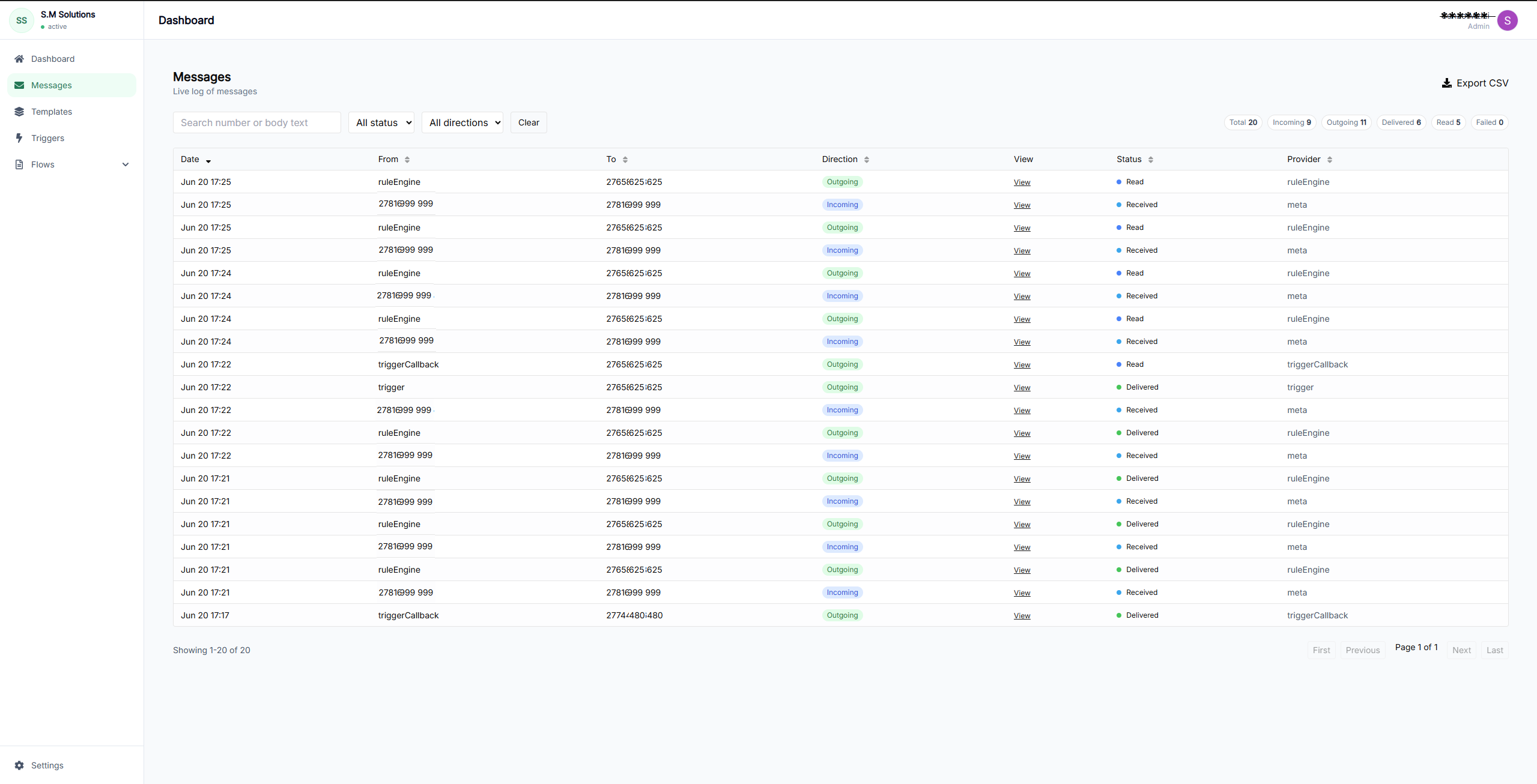1537x784 pixels.
Task: Click the green active status indicator
Action: point(43,27)
